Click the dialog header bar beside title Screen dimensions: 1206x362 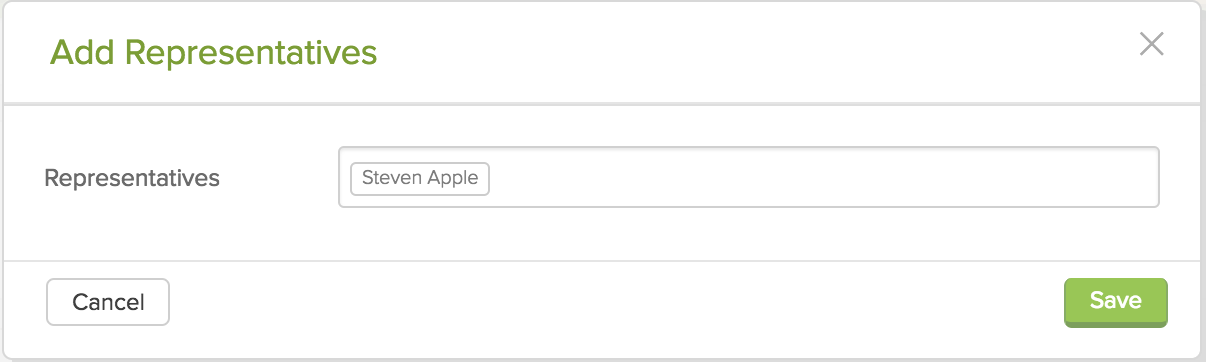[750, 52]
